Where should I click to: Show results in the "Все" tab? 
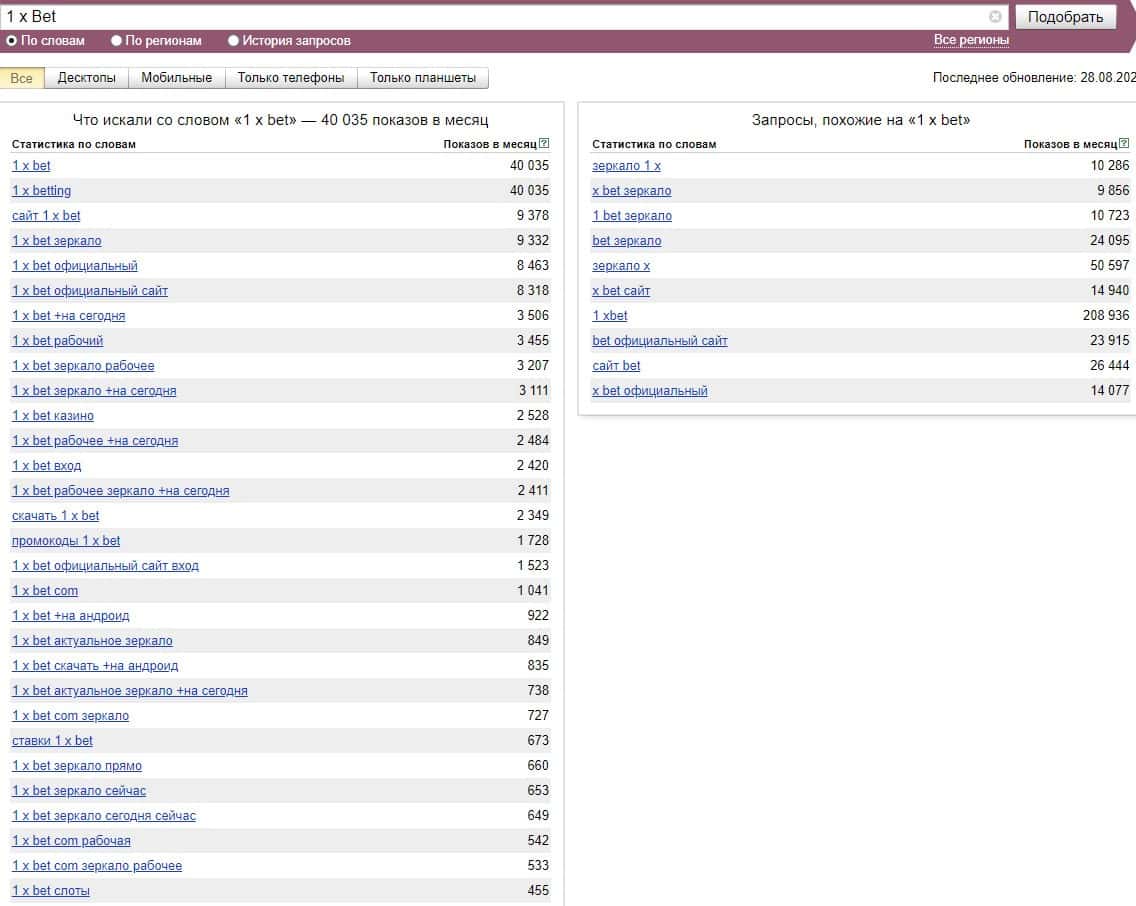click(21, 78)
